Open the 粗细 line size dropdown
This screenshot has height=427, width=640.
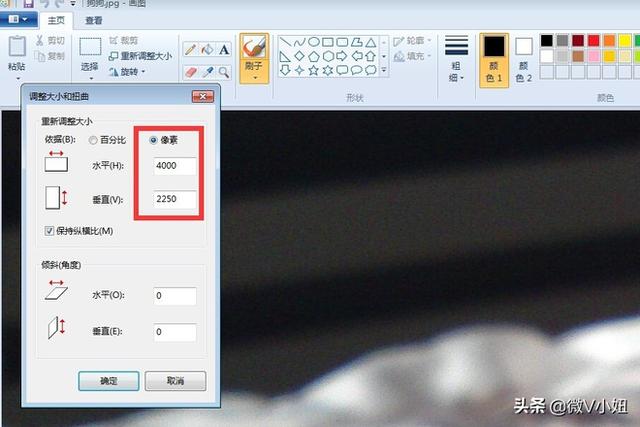[456, 59]
